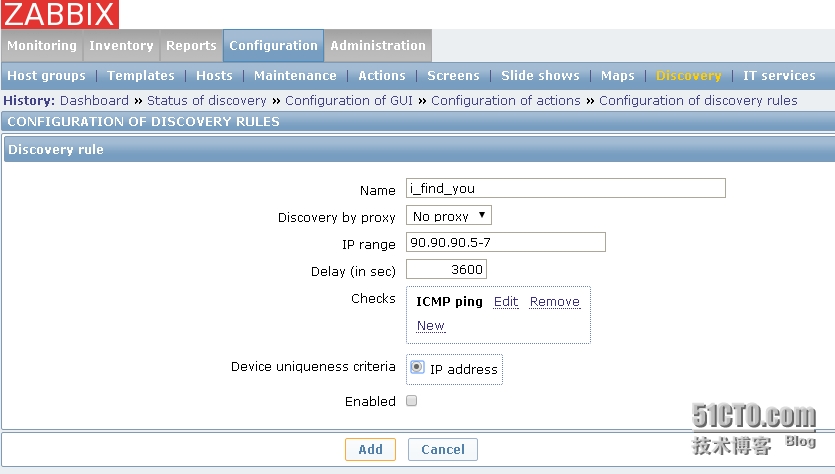Image resolution: width=835 pixels, height=474 pixels.
Task: Remove the ICMP ping check
Action: [554, 302]
